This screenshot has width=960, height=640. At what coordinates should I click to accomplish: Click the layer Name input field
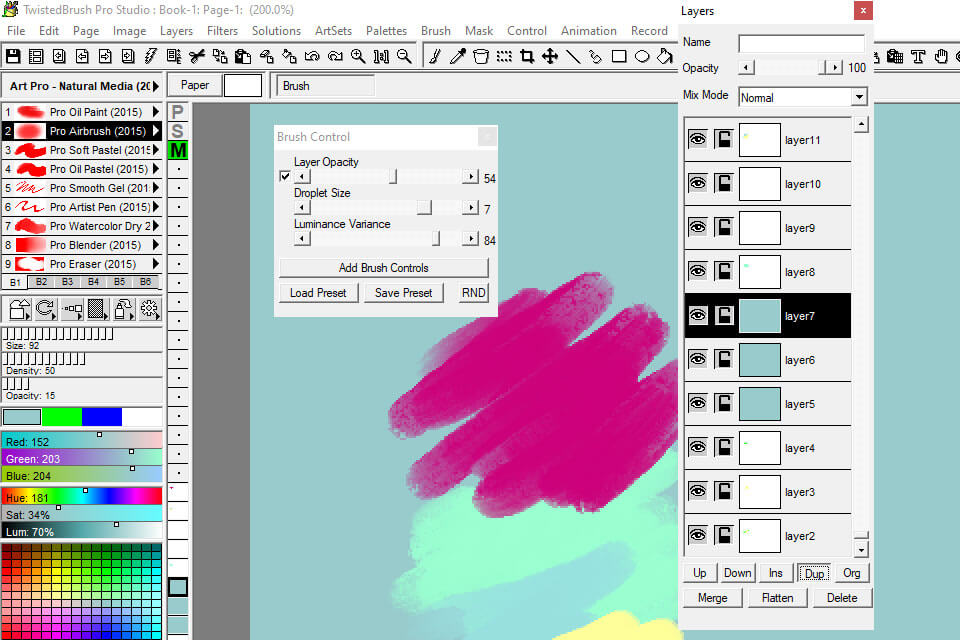801,43
